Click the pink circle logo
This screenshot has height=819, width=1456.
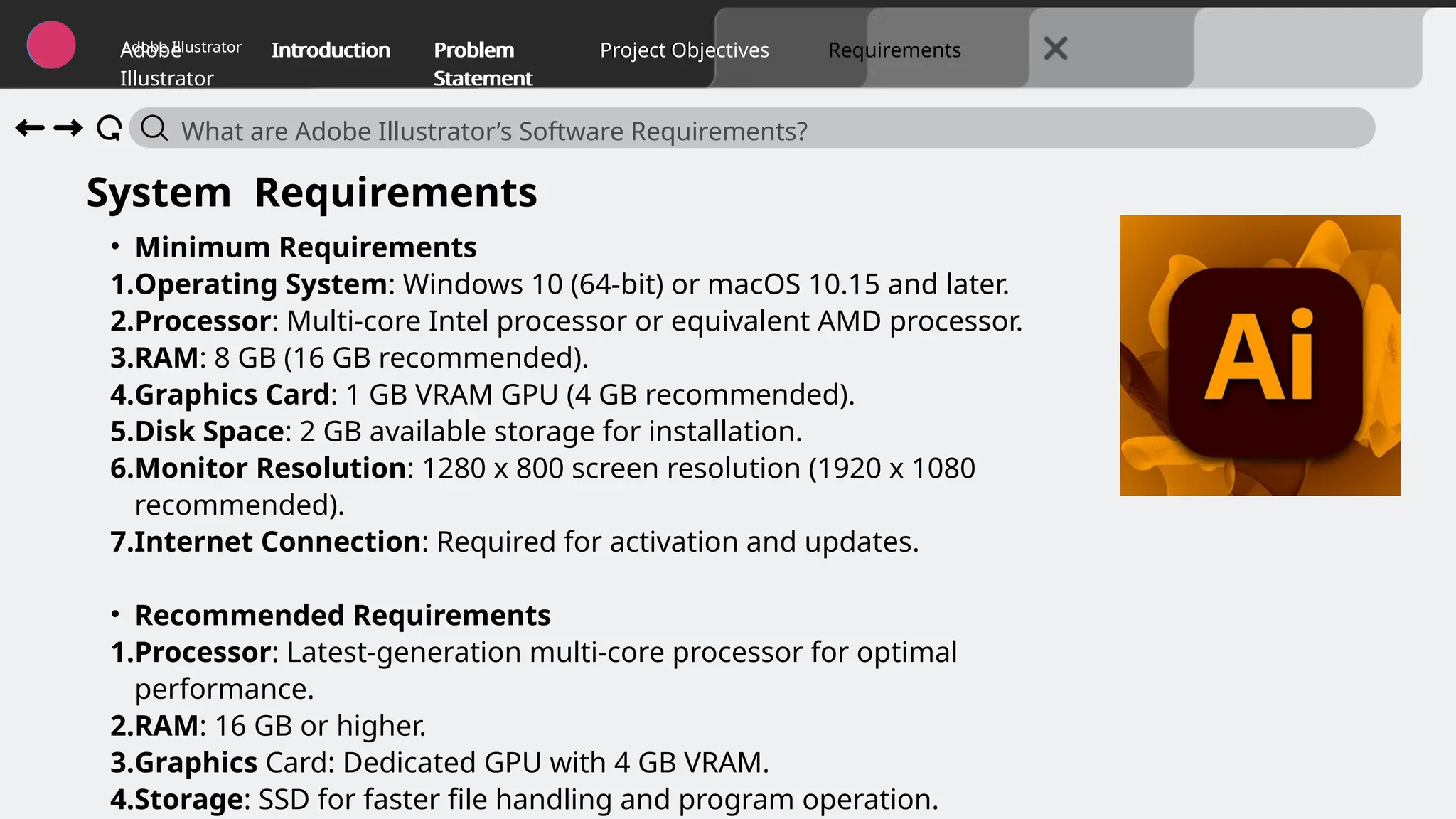[x=51, y=45]
